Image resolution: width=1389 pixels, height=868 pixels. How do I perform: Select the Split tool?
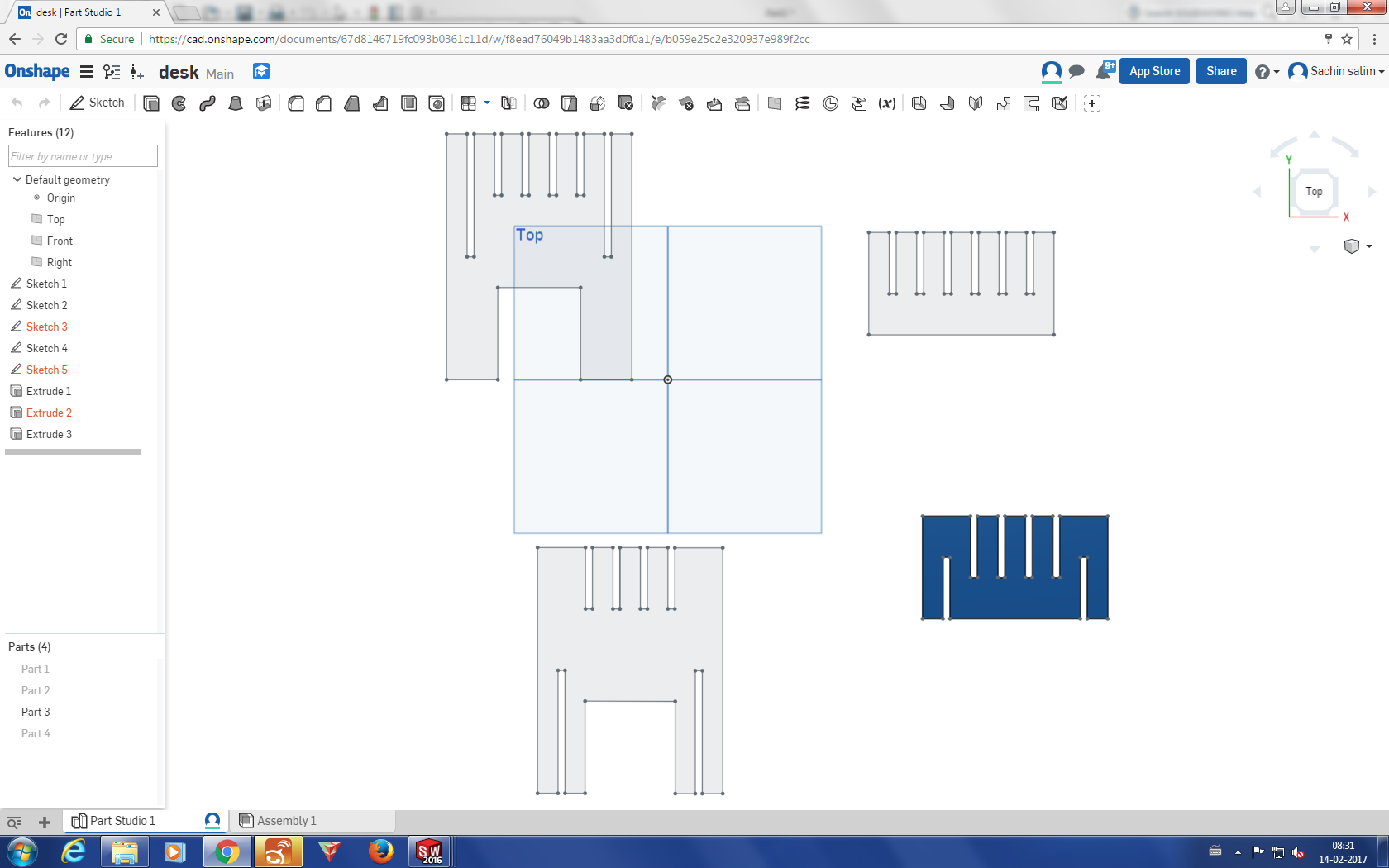[570, 103]
